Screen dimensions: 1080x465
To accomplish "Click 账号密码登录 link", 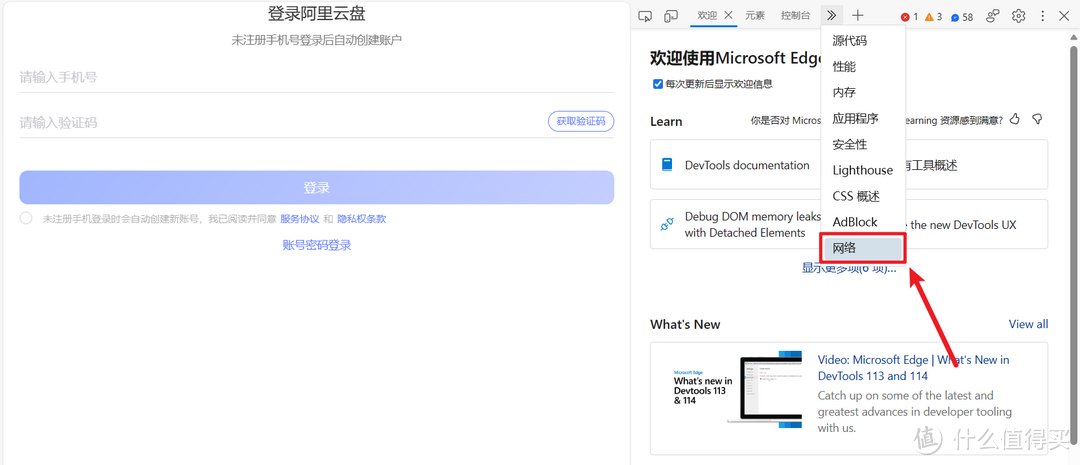I will pyautogui.click(x=317, y=245).
